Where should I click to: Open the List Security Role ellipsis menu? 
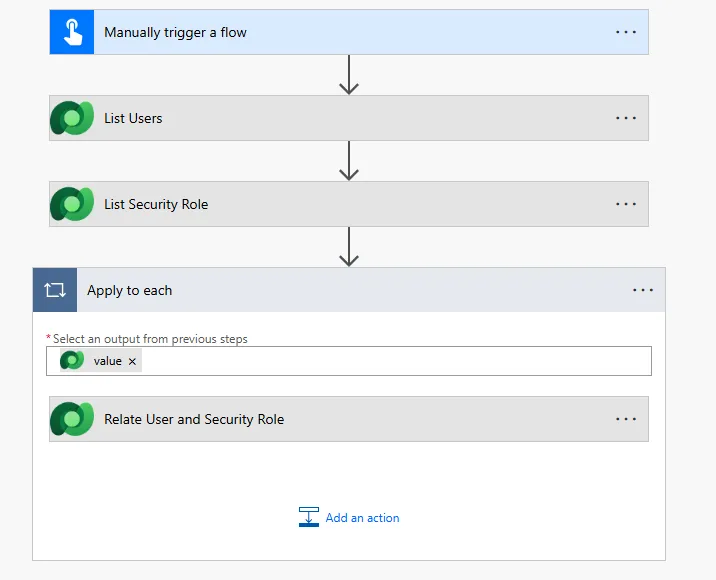coord(626,204)
